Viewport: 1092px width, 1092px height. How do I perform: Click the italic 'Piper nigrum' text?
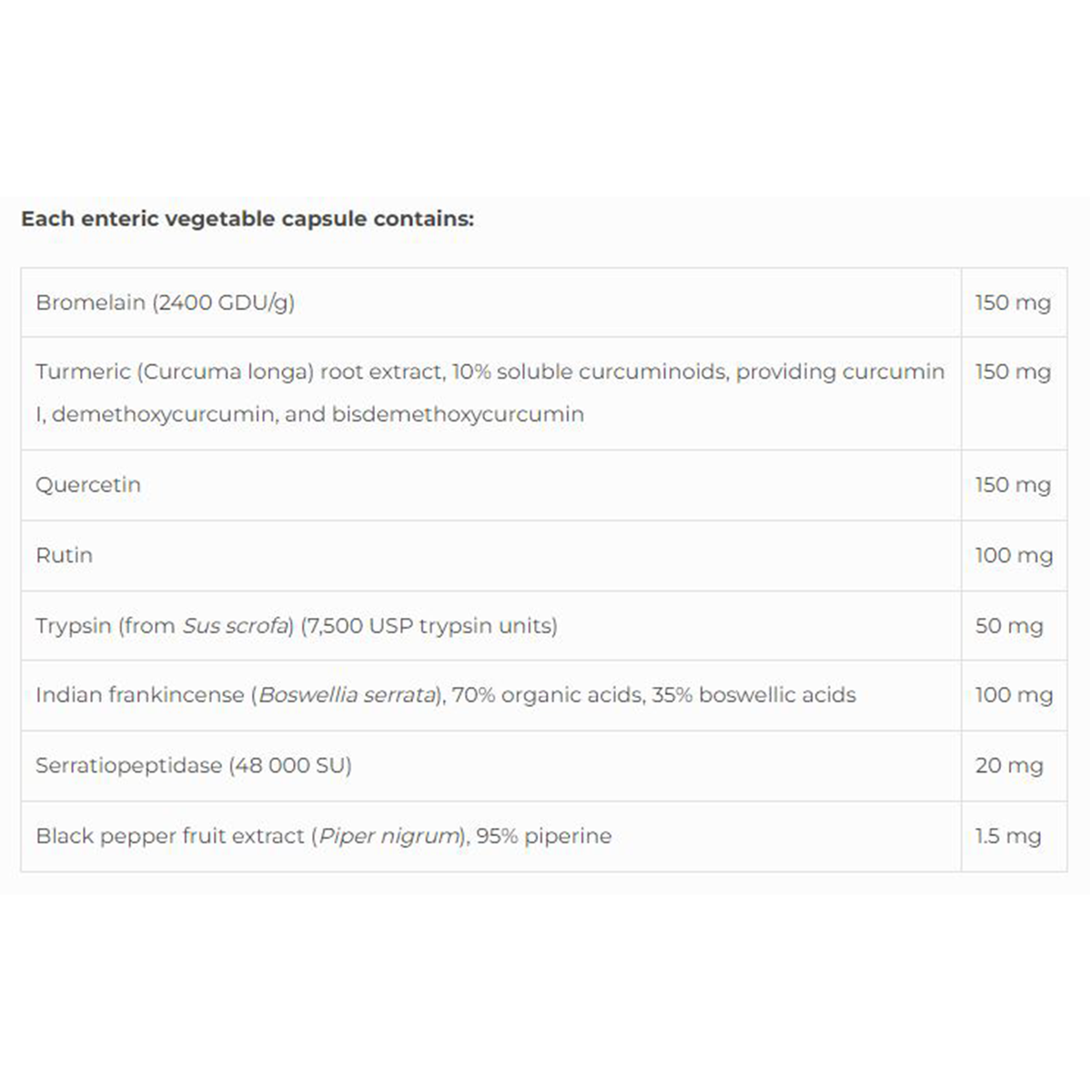[389, 836]
